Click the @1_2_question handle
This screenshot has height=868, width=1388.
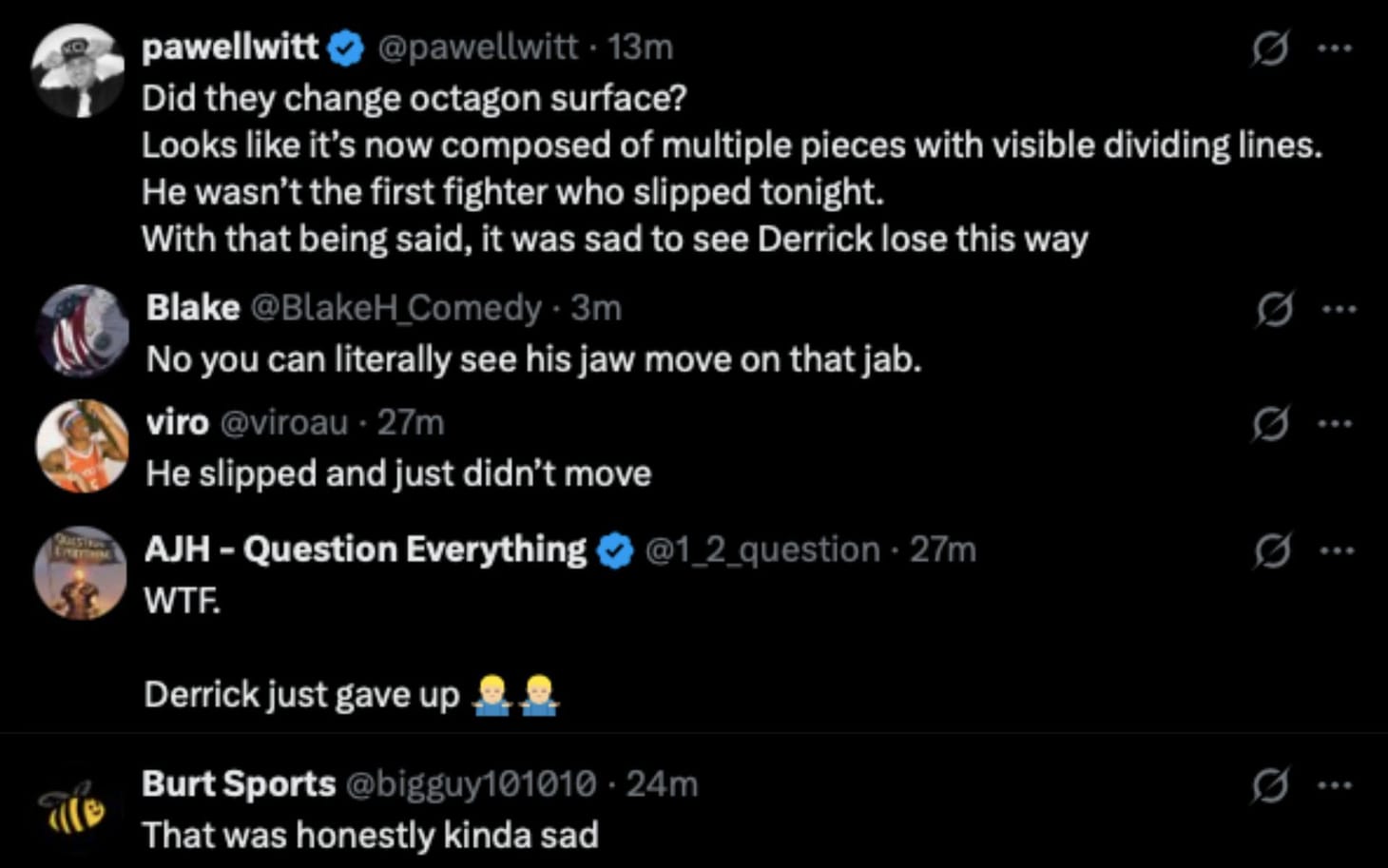[762, 550]
